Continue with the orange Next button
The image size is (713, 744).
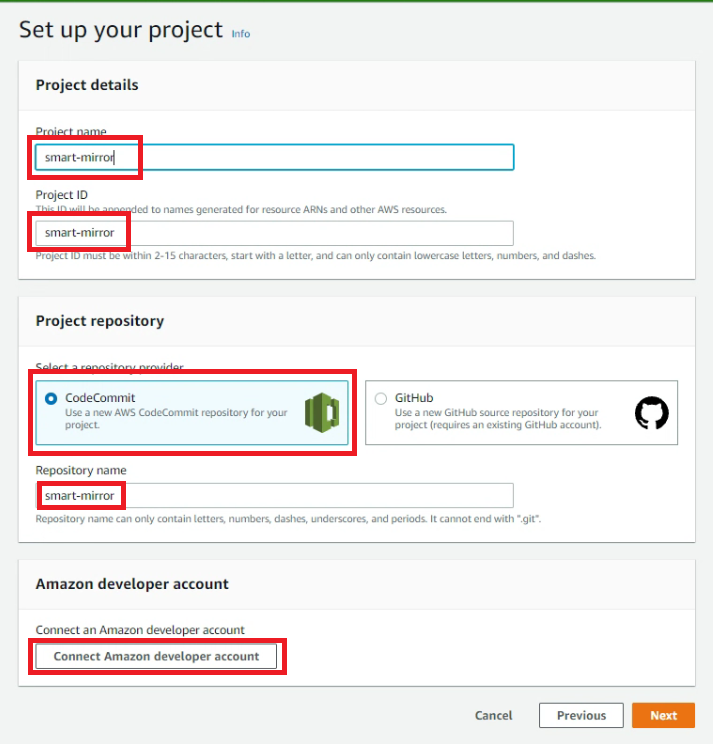(663, 716)
